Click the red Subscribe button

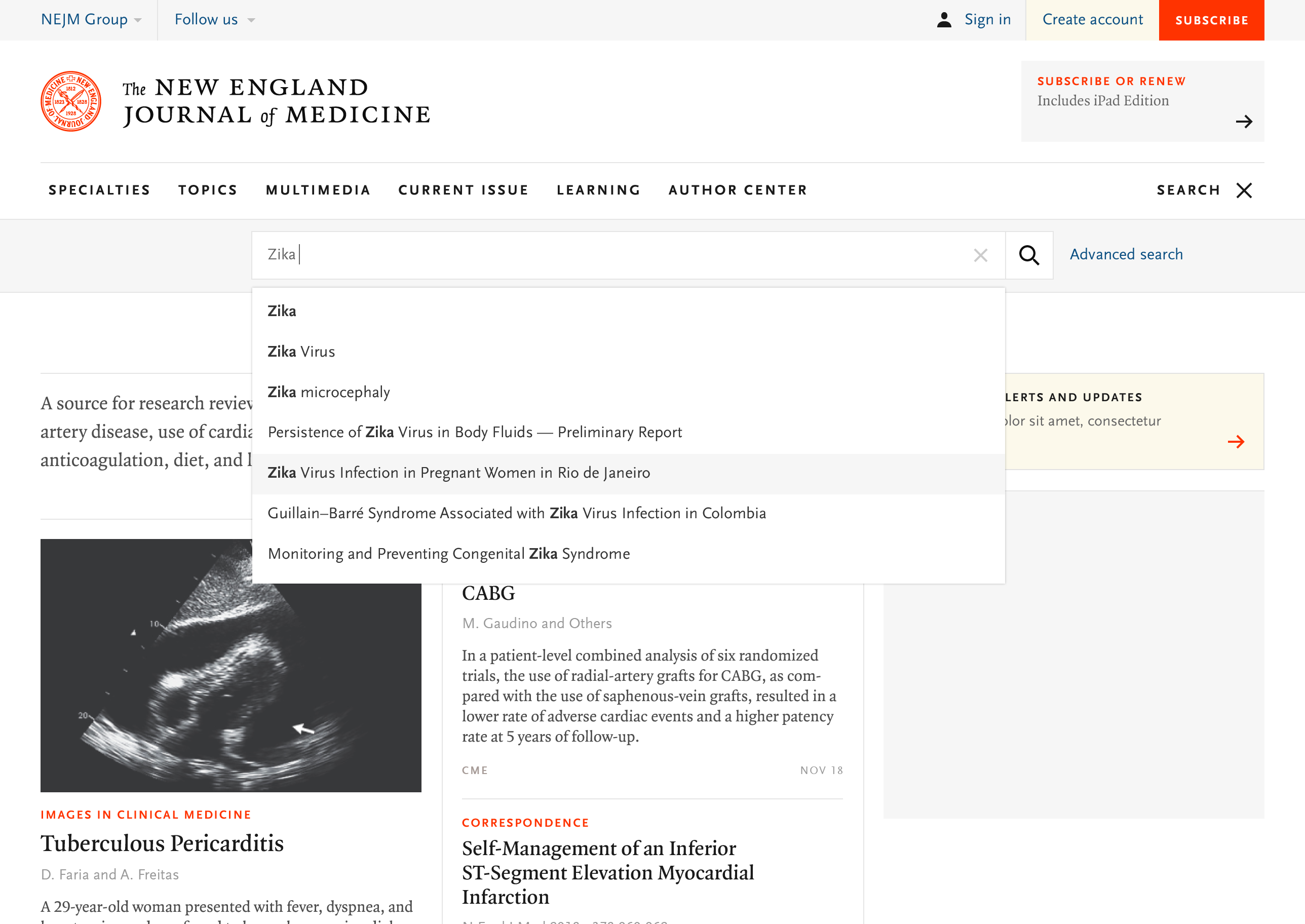click(1211, 20)
